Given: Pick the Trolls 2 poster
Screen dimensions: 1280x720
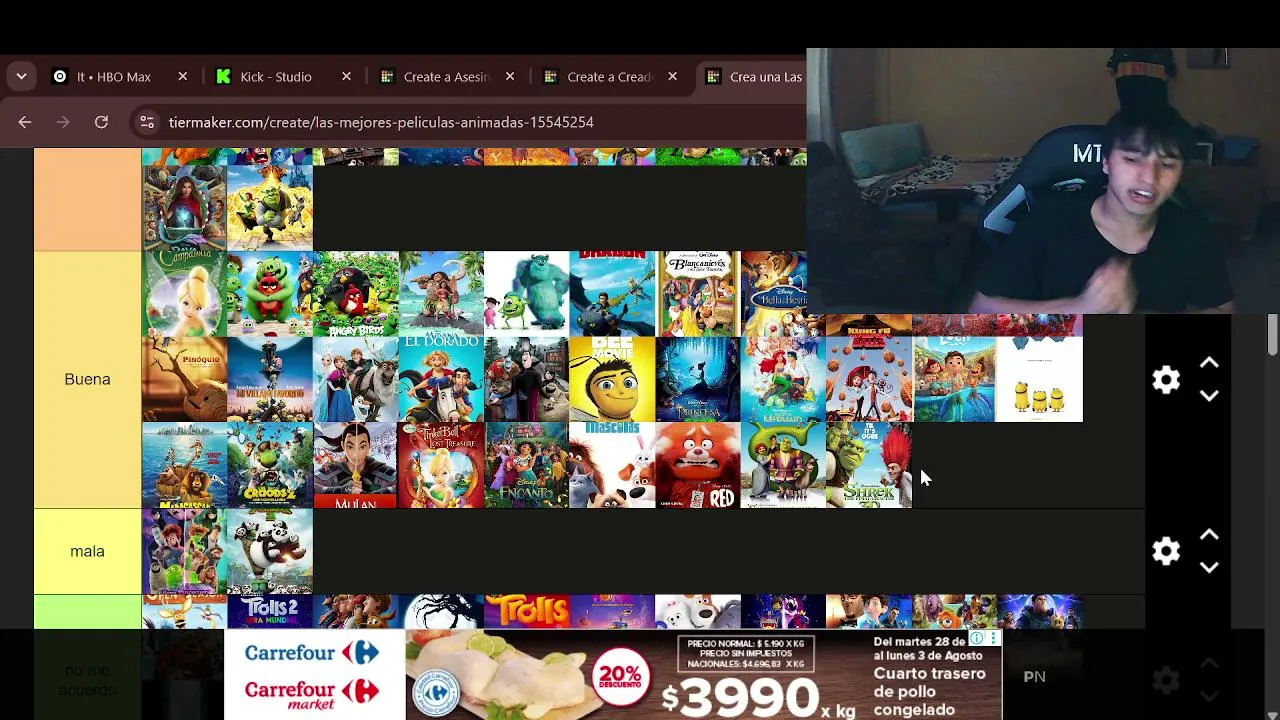Looking at the screenshot, I should click(270, 612).
